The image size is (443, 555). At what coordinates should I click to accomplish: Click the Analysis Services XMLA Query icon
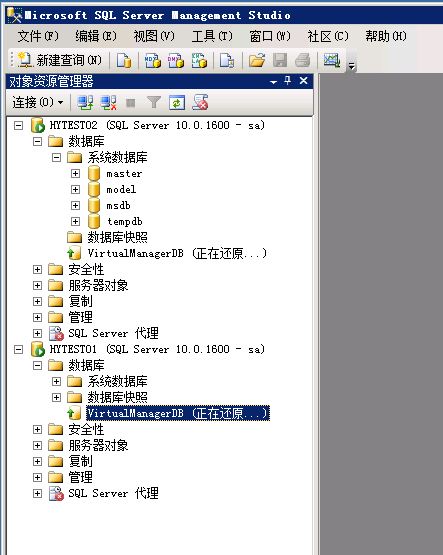click(199, 60)
